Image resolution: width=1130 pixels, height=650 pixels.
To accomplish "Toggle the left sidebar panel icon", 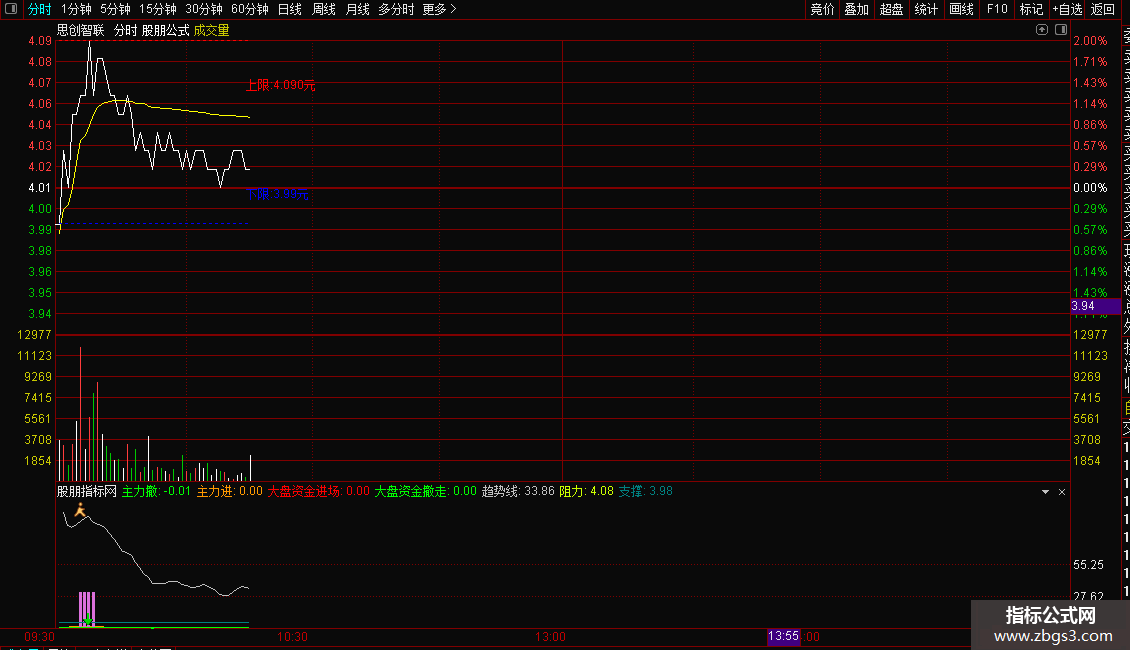I will pyautogui.click(x=11, y=9).
